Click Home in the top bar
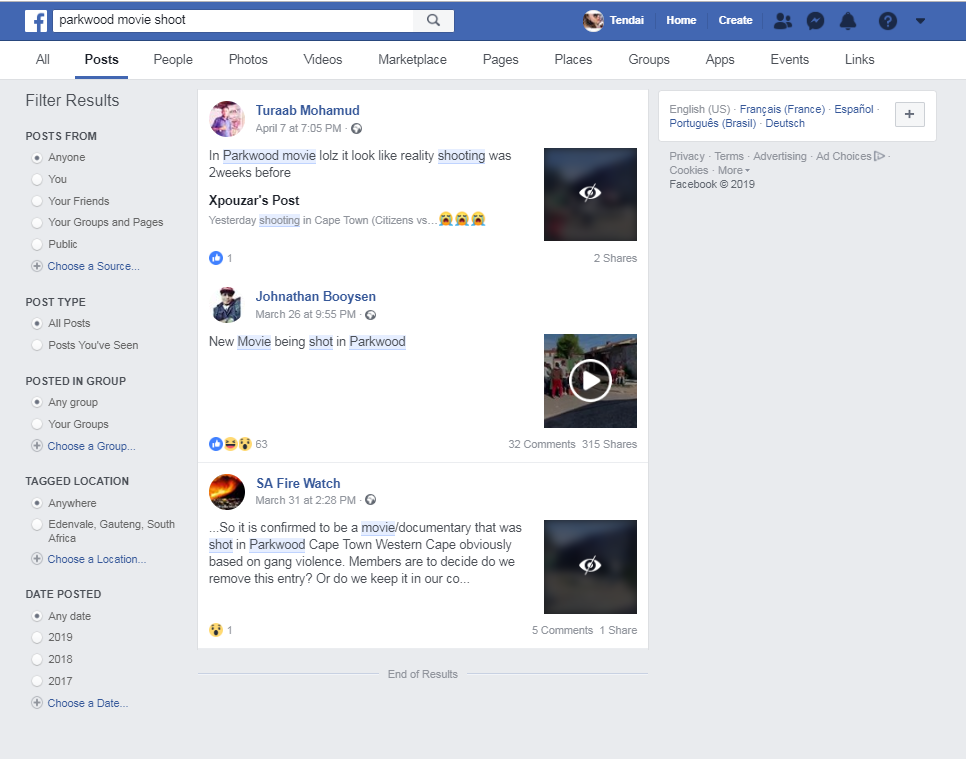This screenshot has width=966, height=759. pyautogui.click(x=681, y=20)
